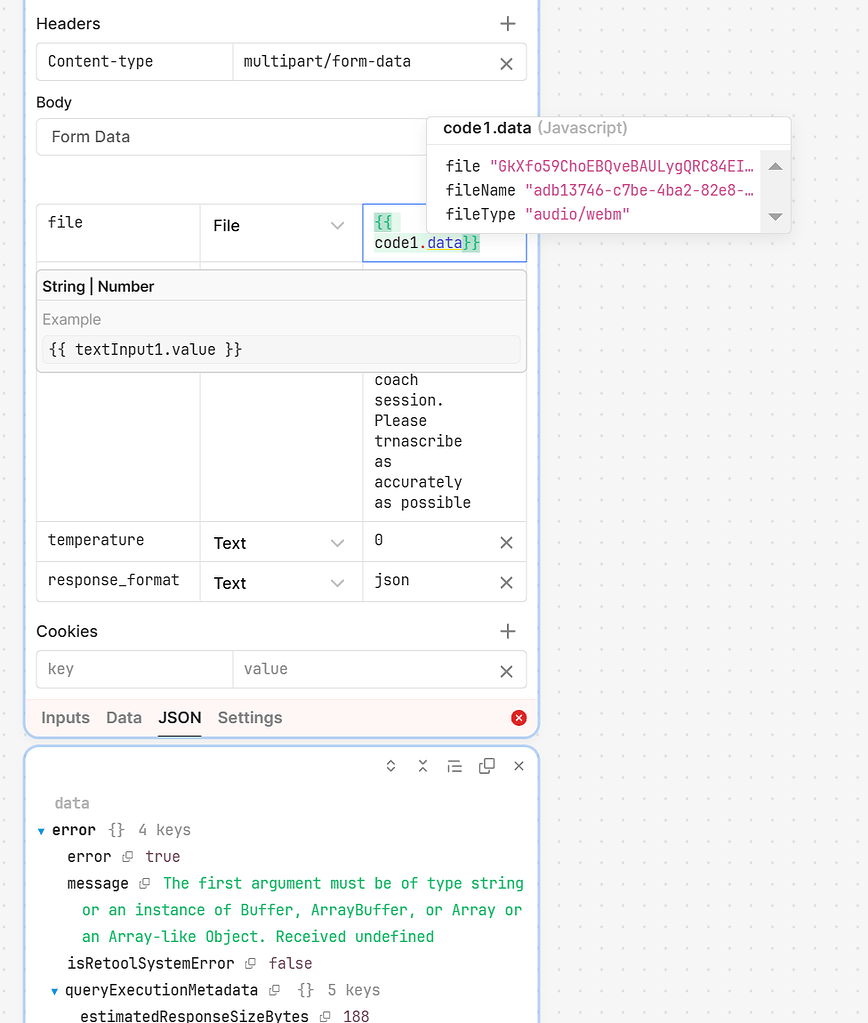Viewport: 868px width, 1023px height.
Task: Click the add Cookie plus icon
Action: pyautogui.click(x=508, y=631)
